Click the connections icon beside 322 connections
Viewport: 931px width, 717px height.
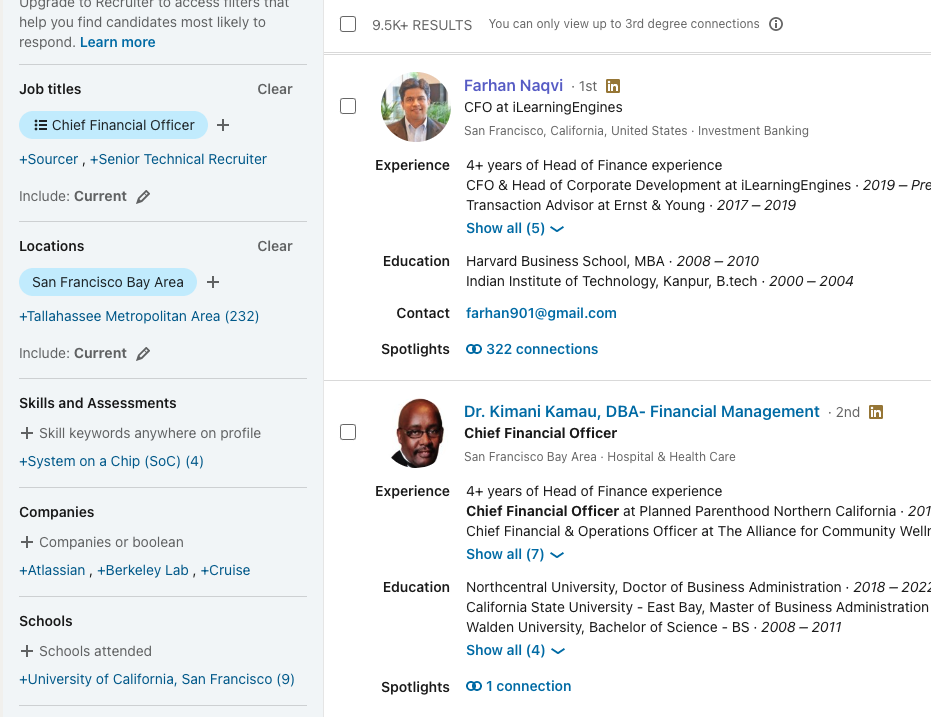click(x=474, y=349)
